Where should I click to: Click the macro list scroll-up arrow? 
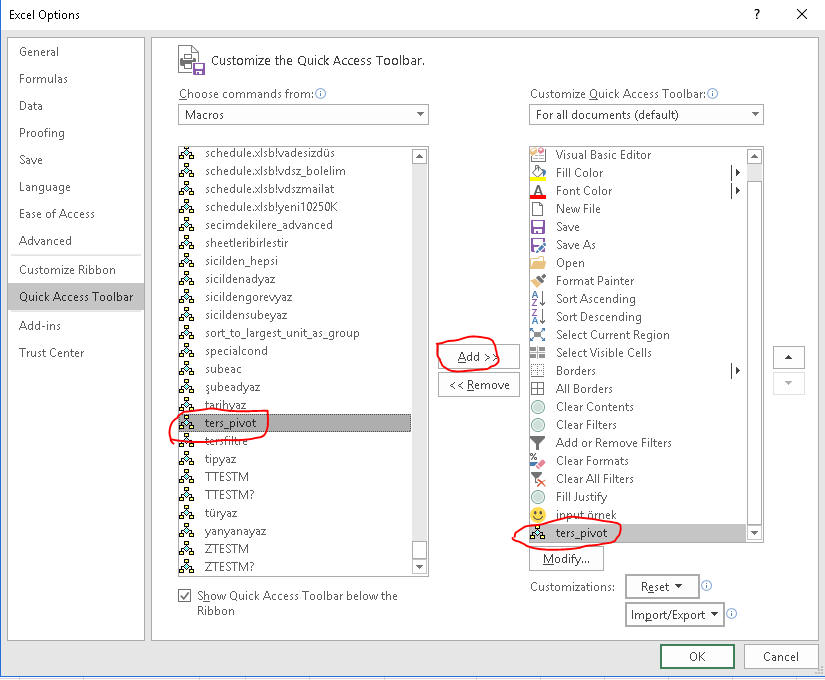419,156
